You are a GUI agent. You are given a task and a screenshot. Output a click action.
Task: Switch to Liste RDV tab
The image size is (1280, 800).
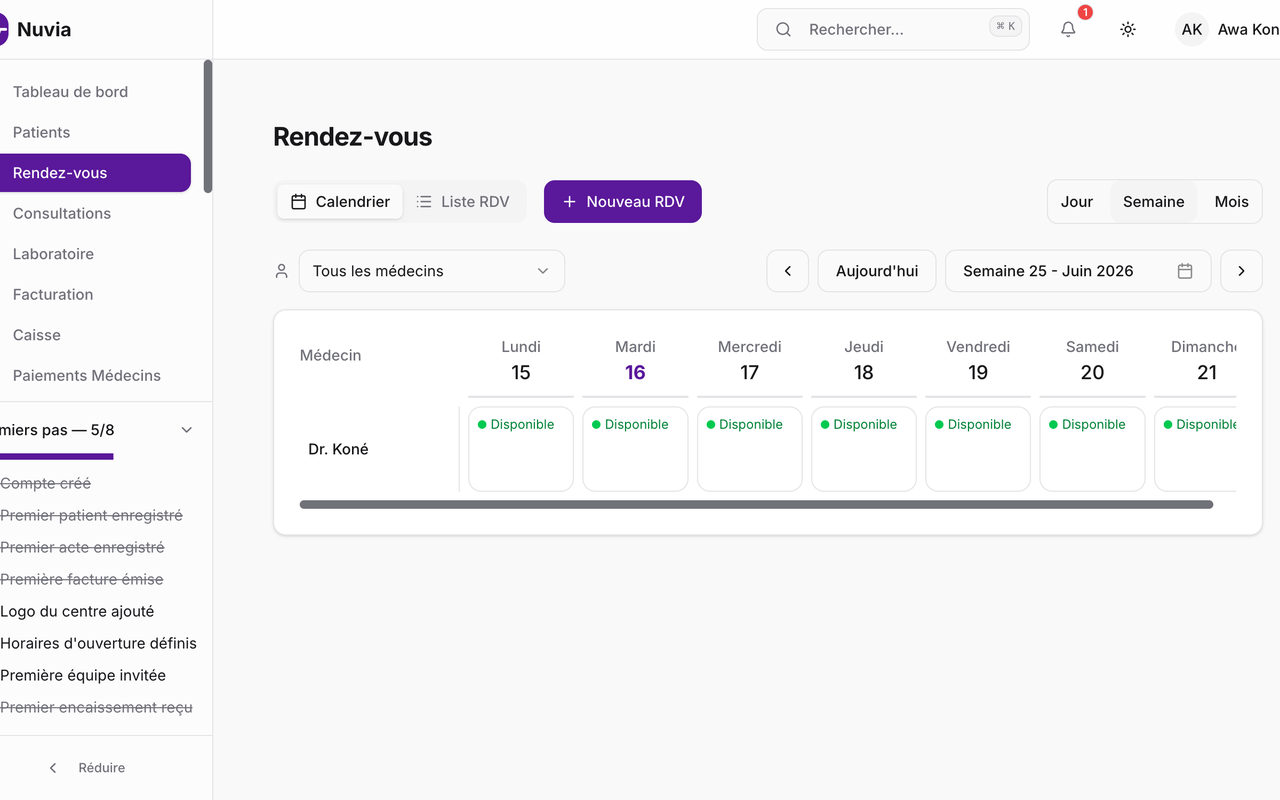(463, 202)
